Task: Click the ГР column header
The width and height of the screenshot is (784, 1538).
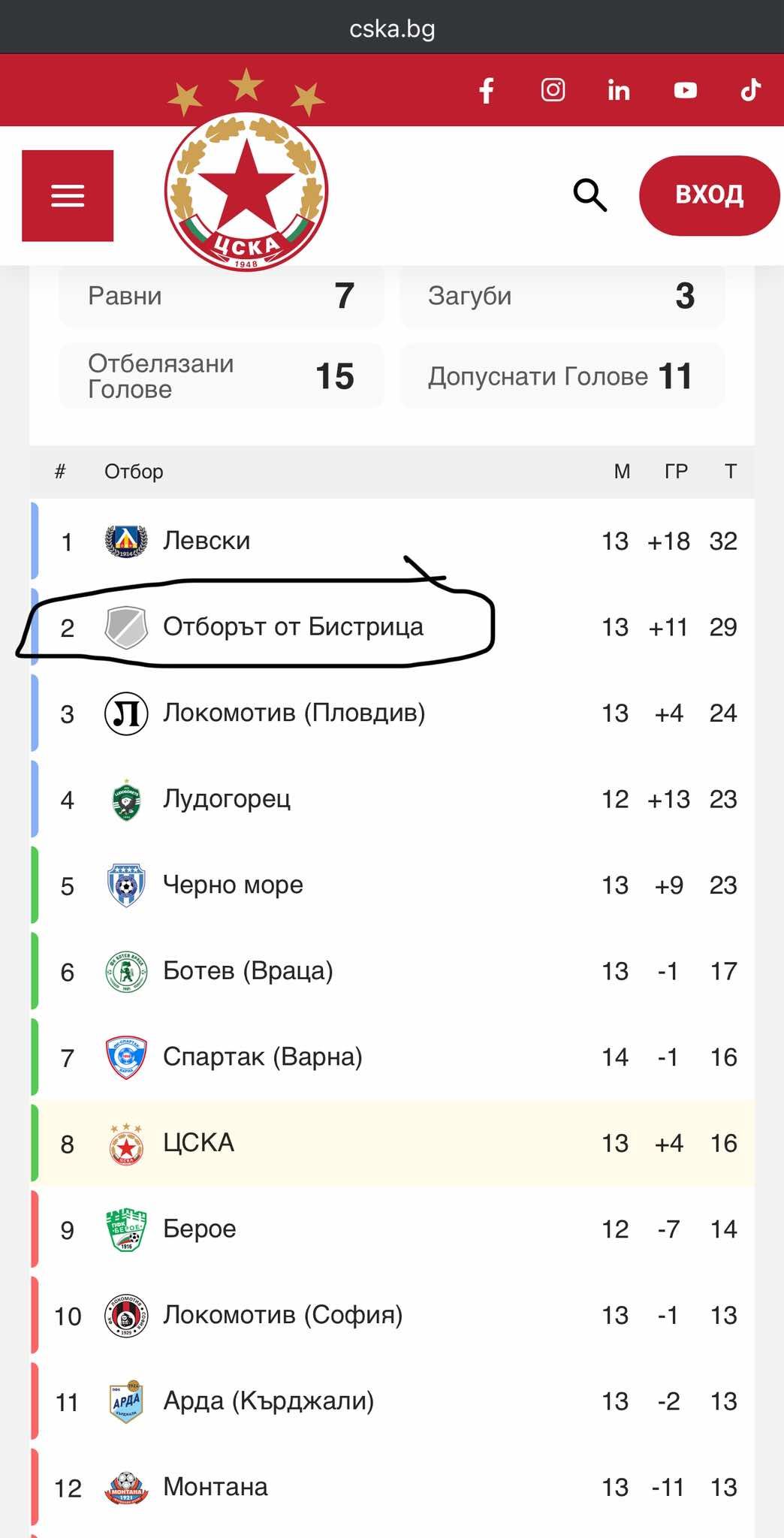Action: click(x=676, y=472)
